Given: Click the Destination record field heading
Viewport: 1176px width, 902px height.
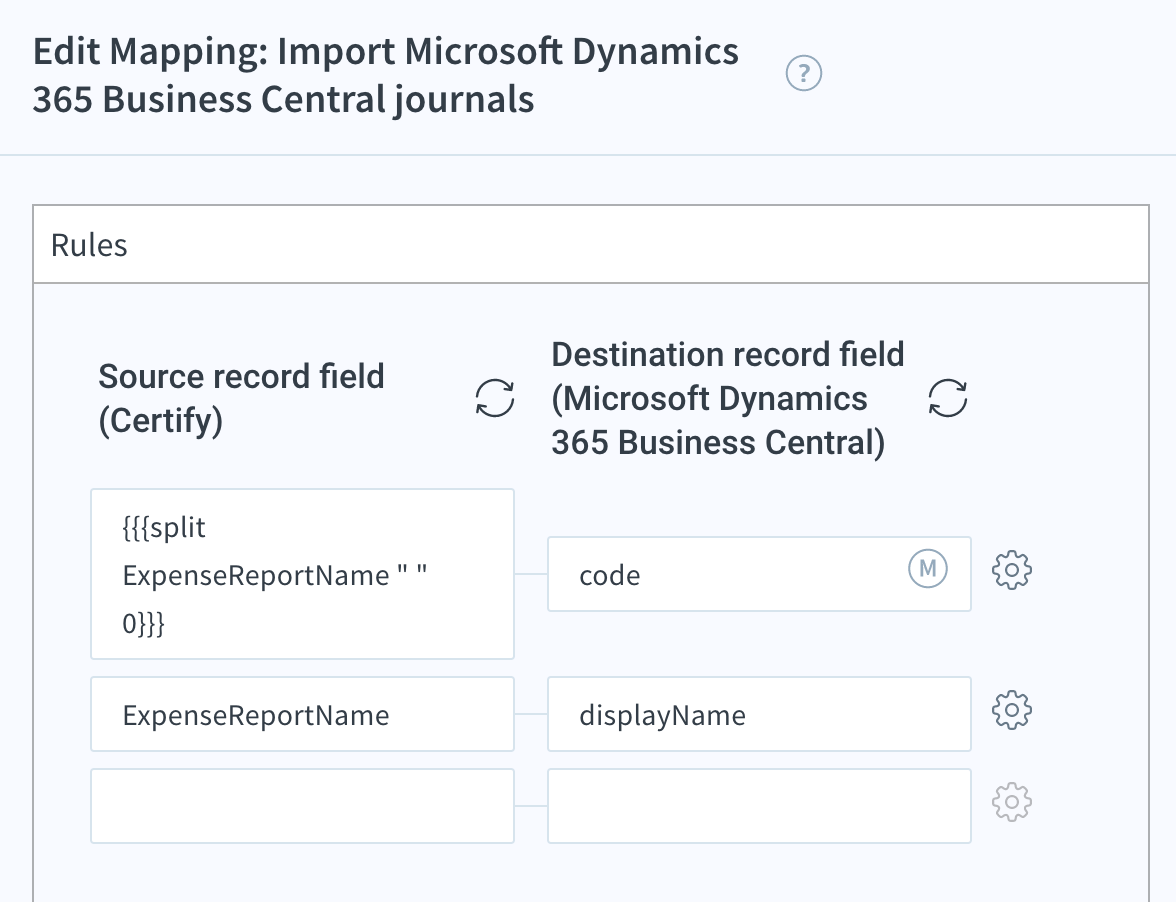Looking at the screenshot, I should click(728, 398).
